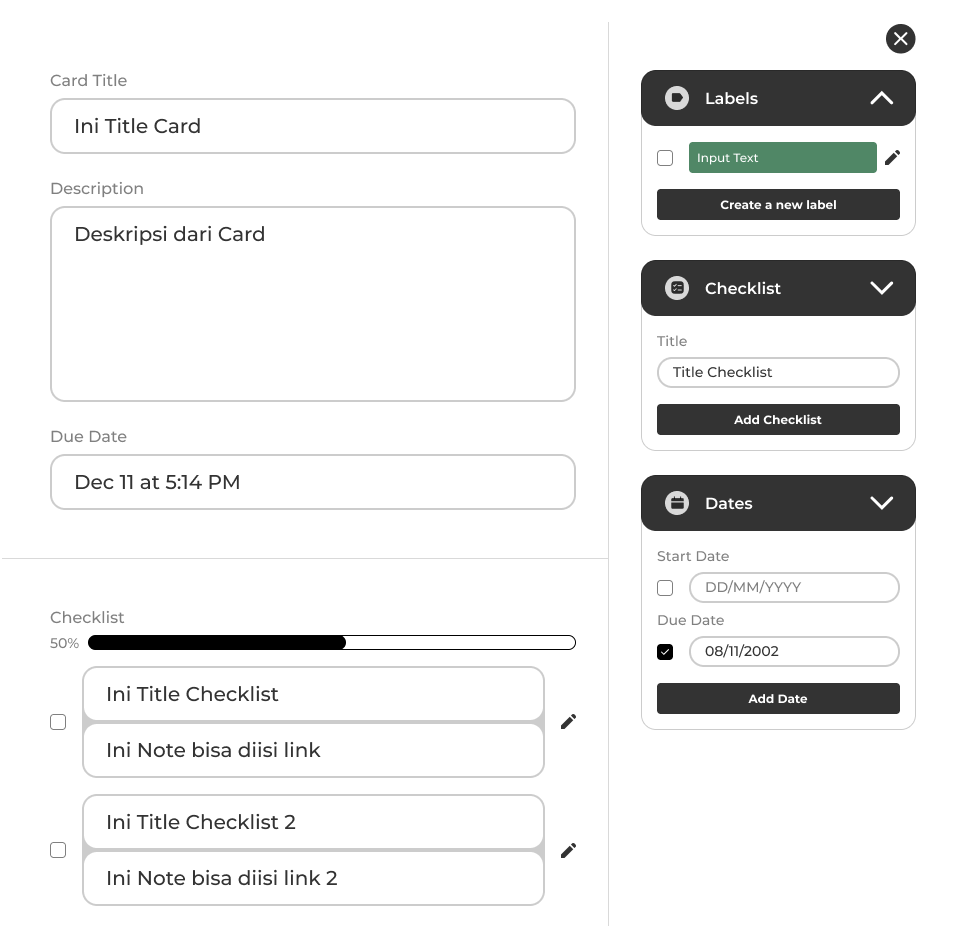Close the card dialog
The height and width of the screenshot is (926, 962).
pos(900,39)
